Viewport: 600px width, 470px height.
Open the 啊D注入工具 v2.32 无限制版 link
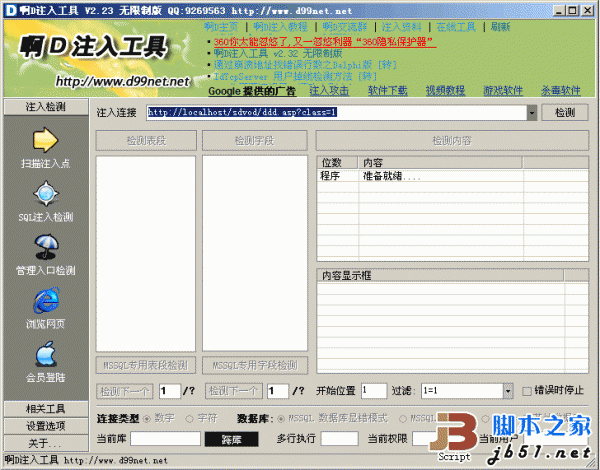[278, 53]
